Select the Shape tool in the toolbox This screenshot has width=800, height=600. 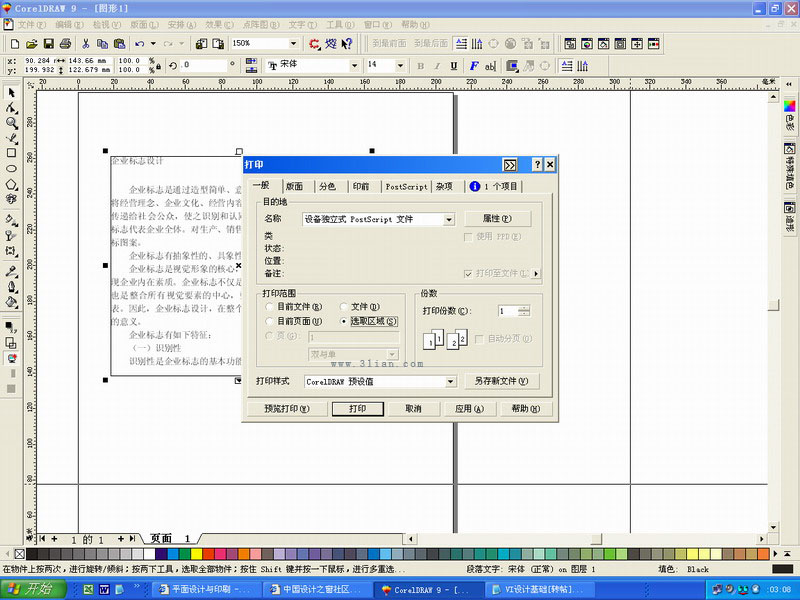click(11, 108)
